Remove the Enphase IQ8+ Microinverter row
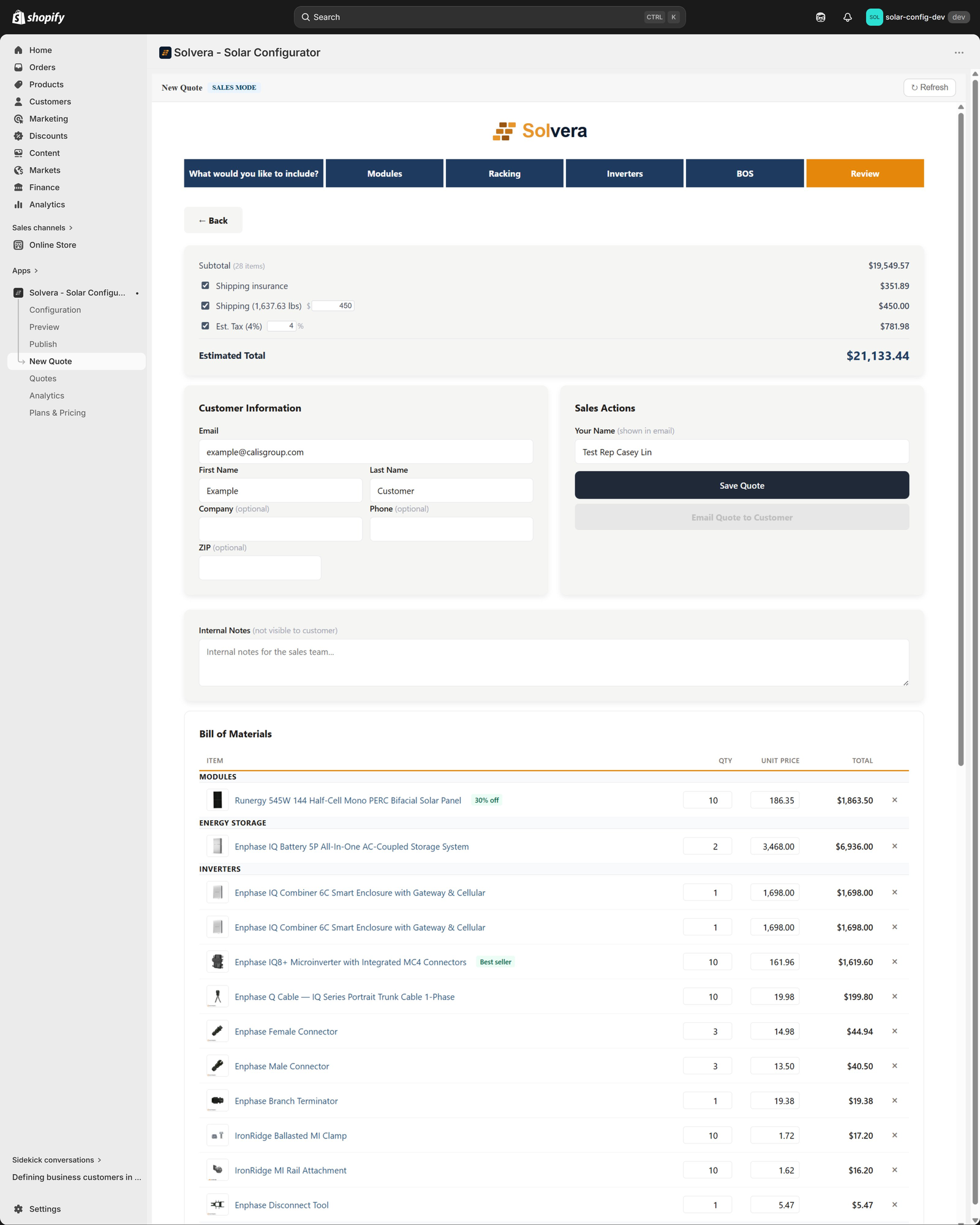 point(895,962)
